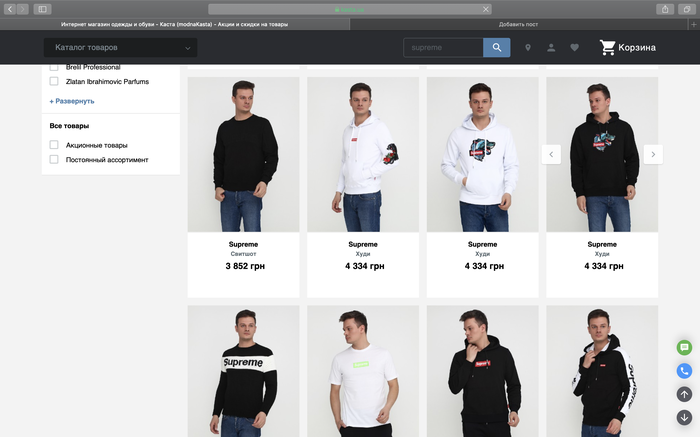Switch to the Добавить пост tab

click(518, 23)
